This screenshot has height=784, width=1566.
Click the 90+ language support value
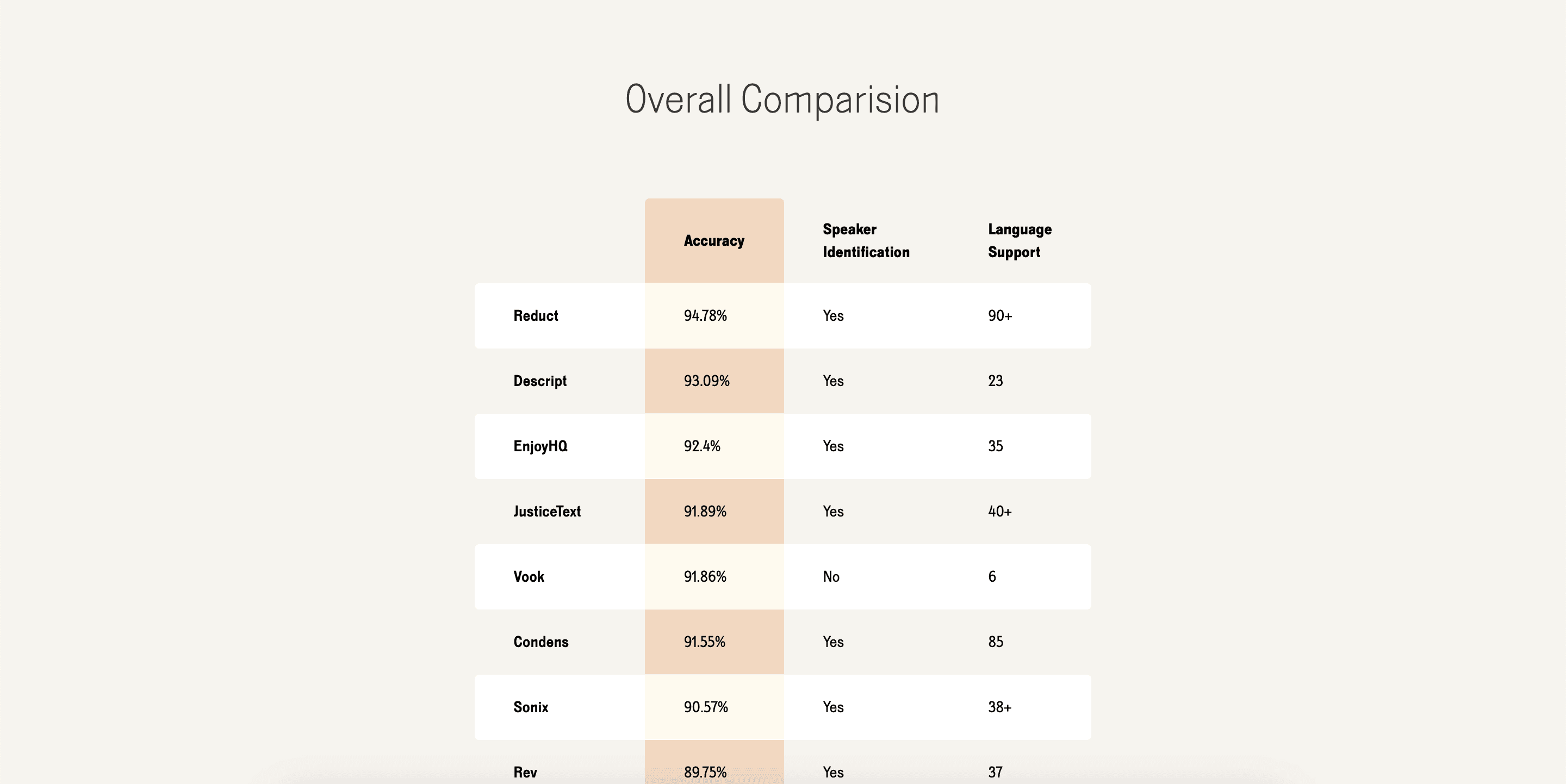pos(1000,315)
